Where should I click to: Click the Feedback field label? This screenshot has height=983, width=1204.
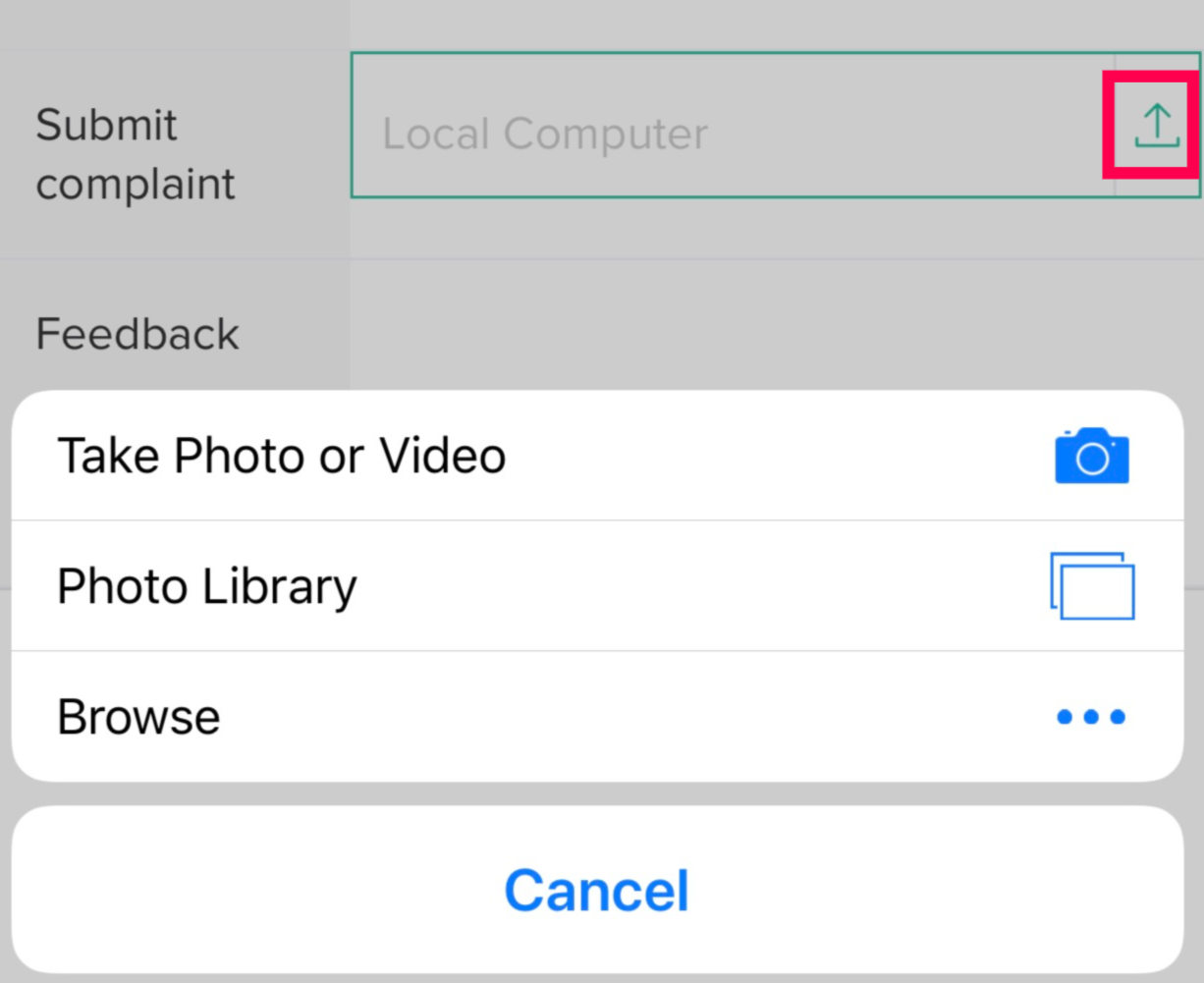point(137,335)
